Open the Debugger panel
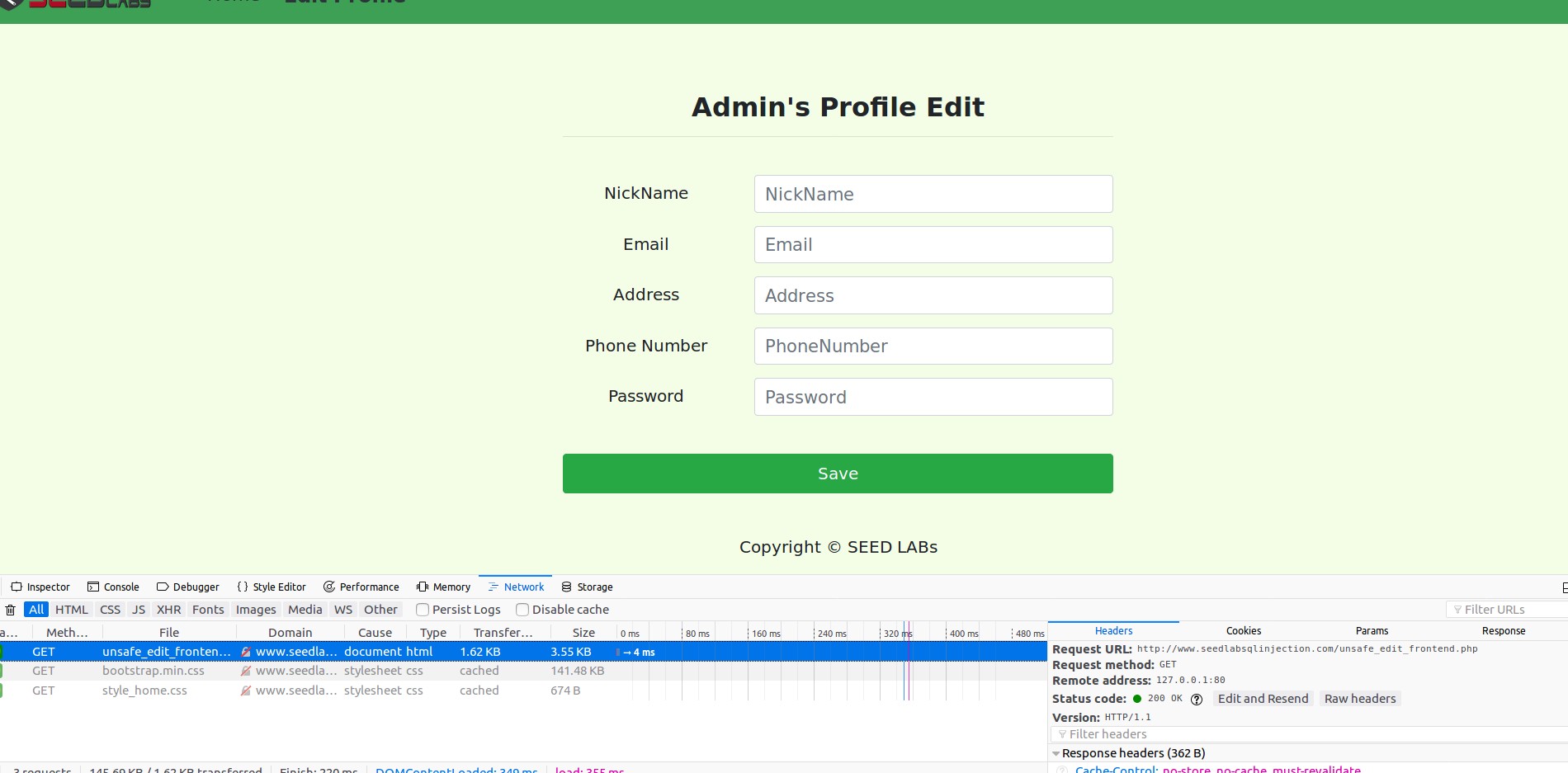This screenshot has width=1568, height=773. click(x=188, y=587)
